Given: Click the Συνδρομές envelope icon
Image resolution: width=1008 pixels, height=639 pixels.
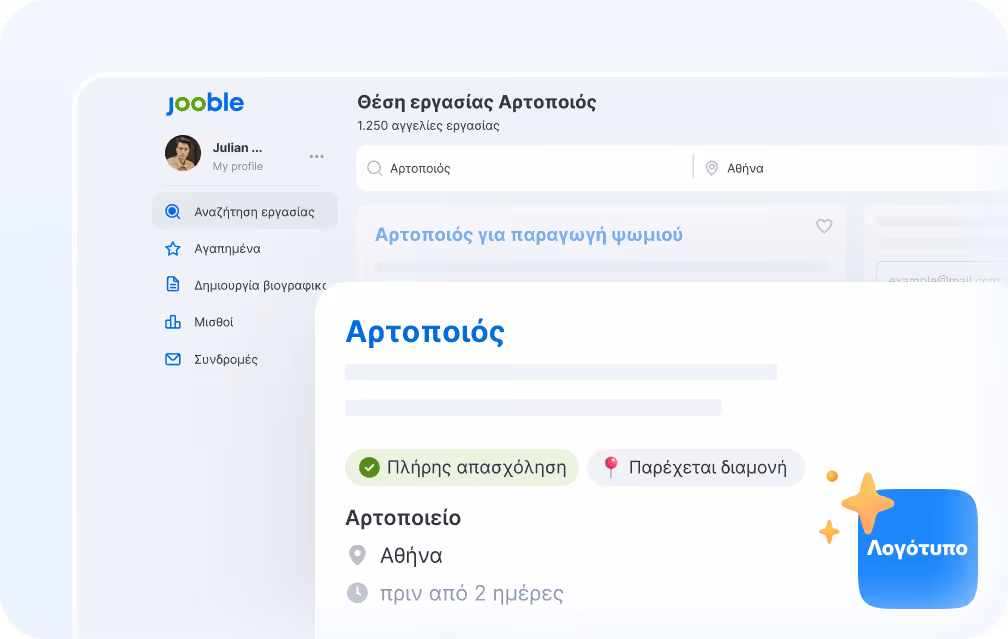Looking at the screenshot, I should (x=173, y=359).
